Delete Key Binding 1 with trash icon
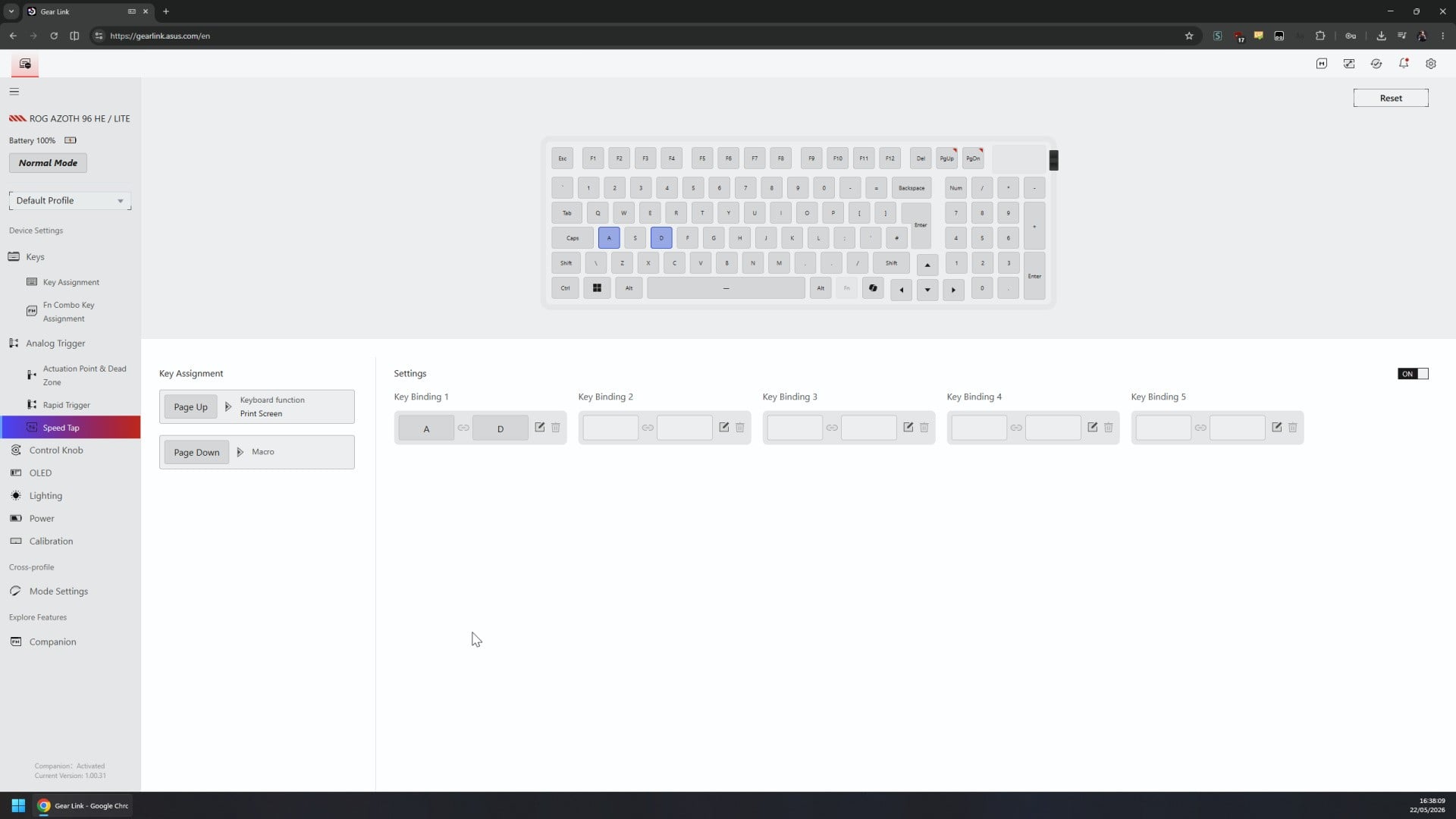 pyautogui.click(x=556, y=427)
